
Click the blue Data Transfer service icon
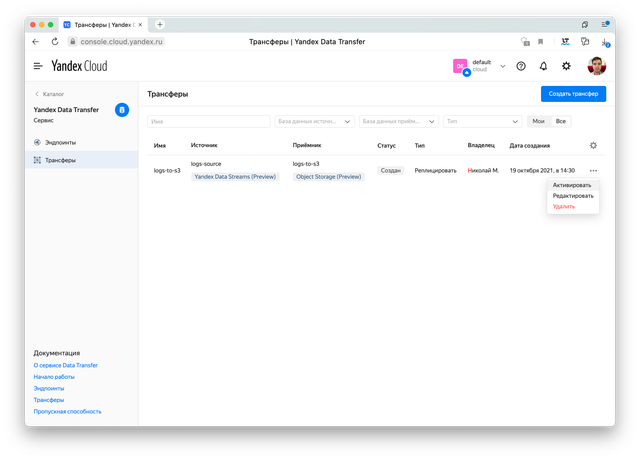[122, 110]
